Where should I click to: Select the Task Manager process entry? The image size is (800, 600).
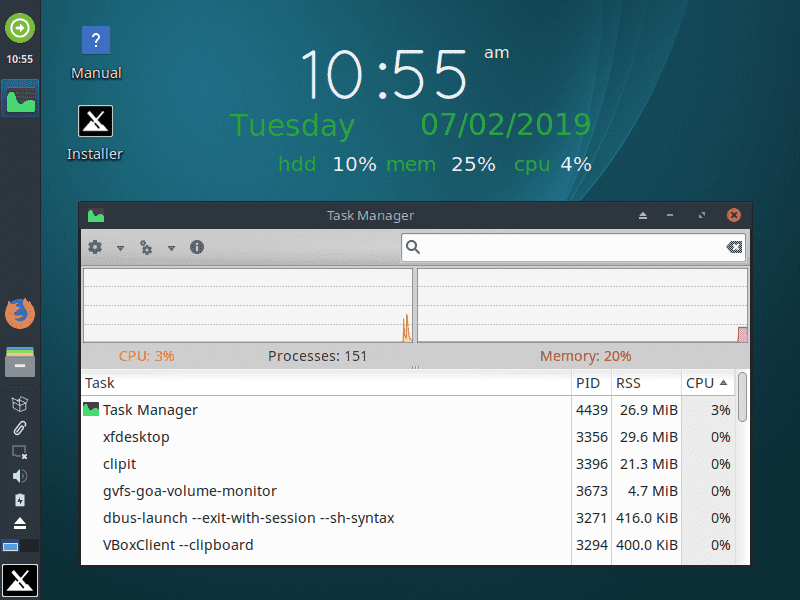pyautogui.click(x=150, y=410)
